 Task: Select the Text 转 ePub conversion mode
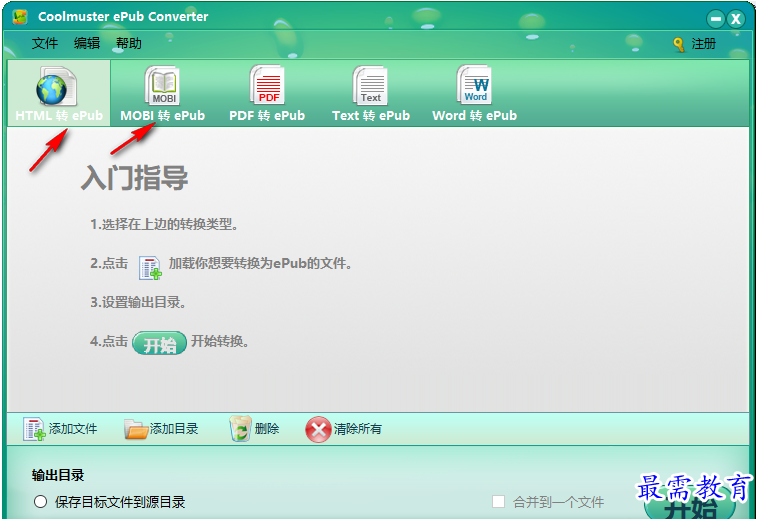click(371, 93)
